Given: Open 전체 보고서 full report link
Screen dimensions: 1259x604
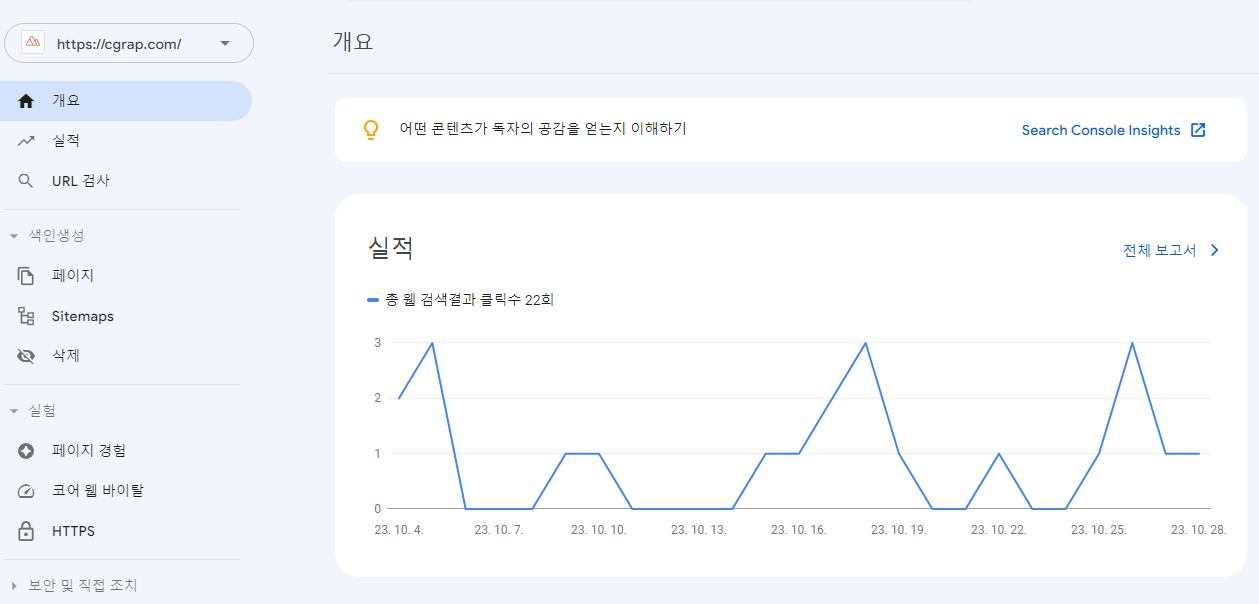Looking at the screenshot, I should point(1160,250).
